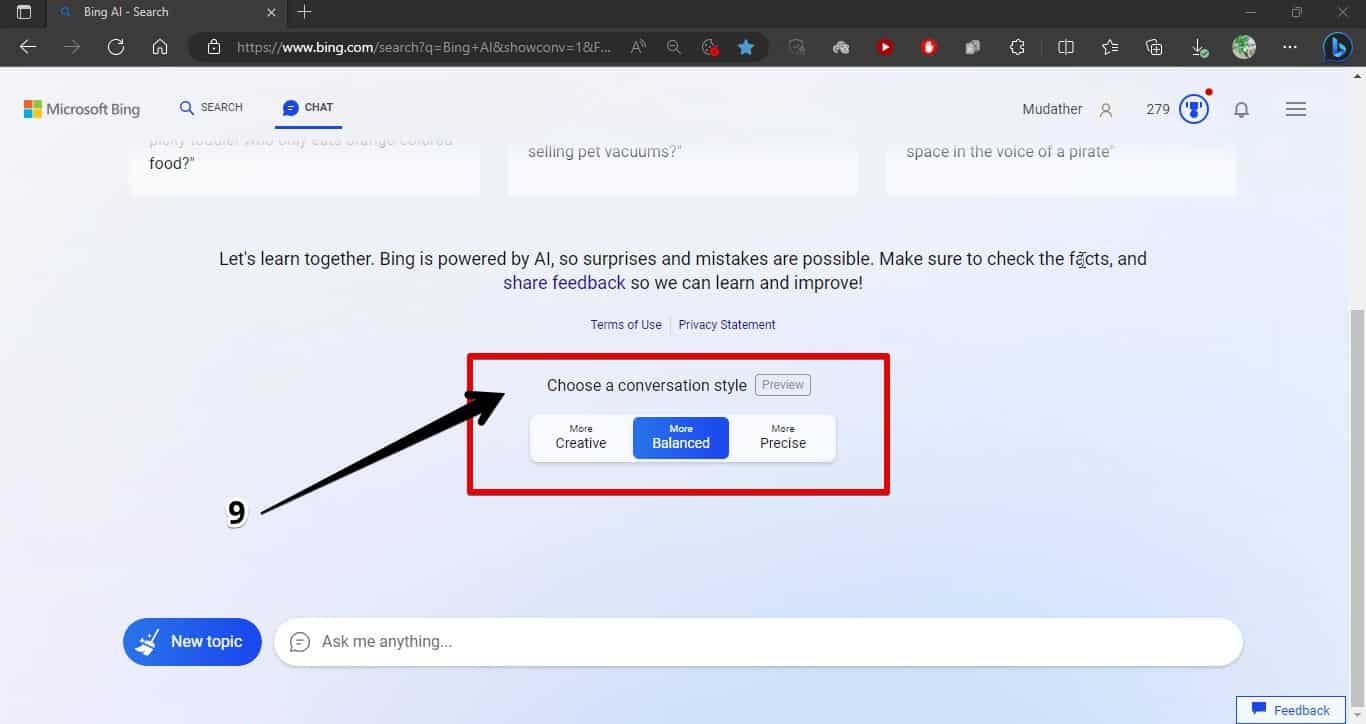This screenshot has width=1366, height=724.
Task: Open the Terms of Use link
Action: [x=626, y=325]
